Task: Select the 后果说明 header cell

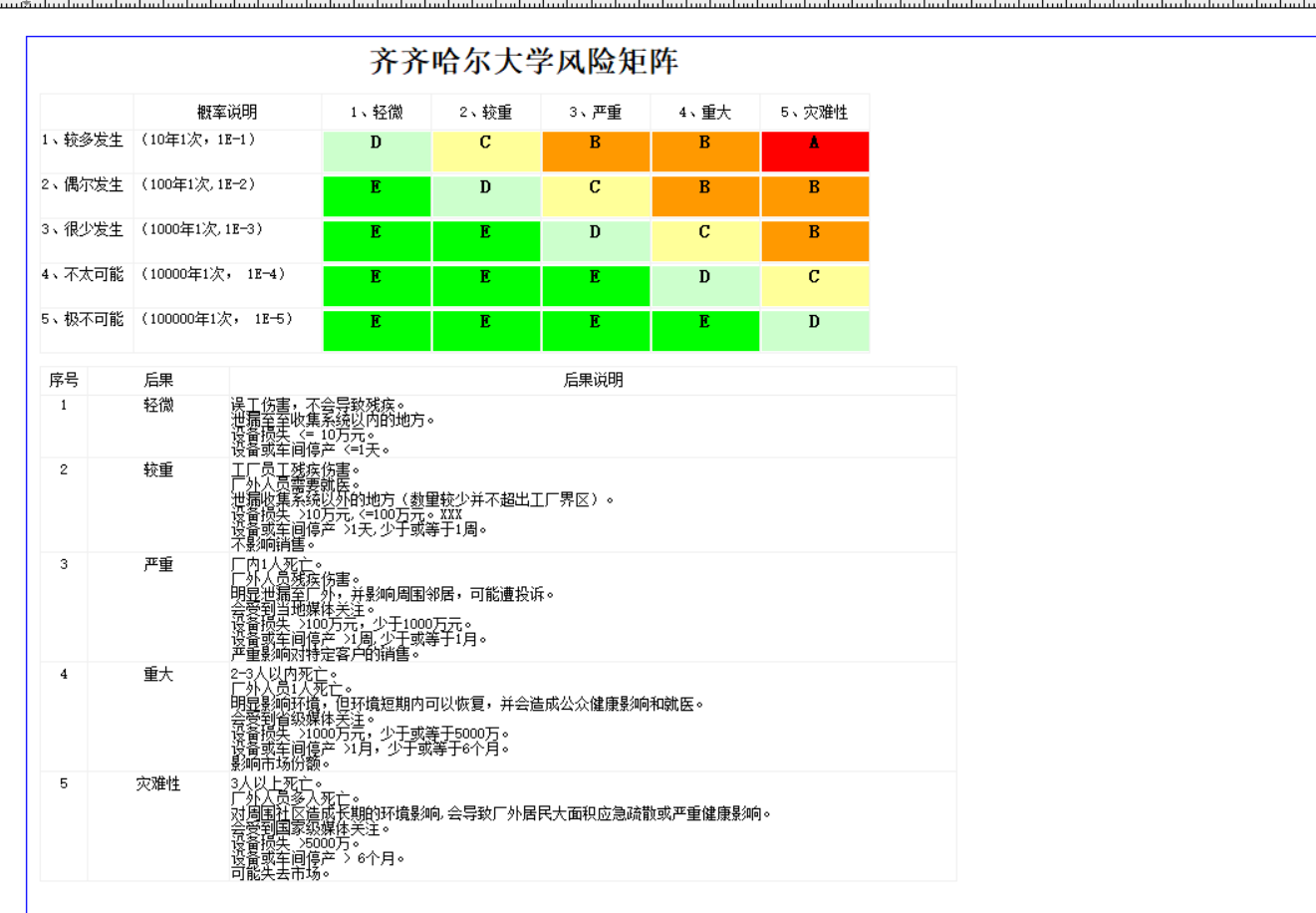Action: click(x=593, y=380)
